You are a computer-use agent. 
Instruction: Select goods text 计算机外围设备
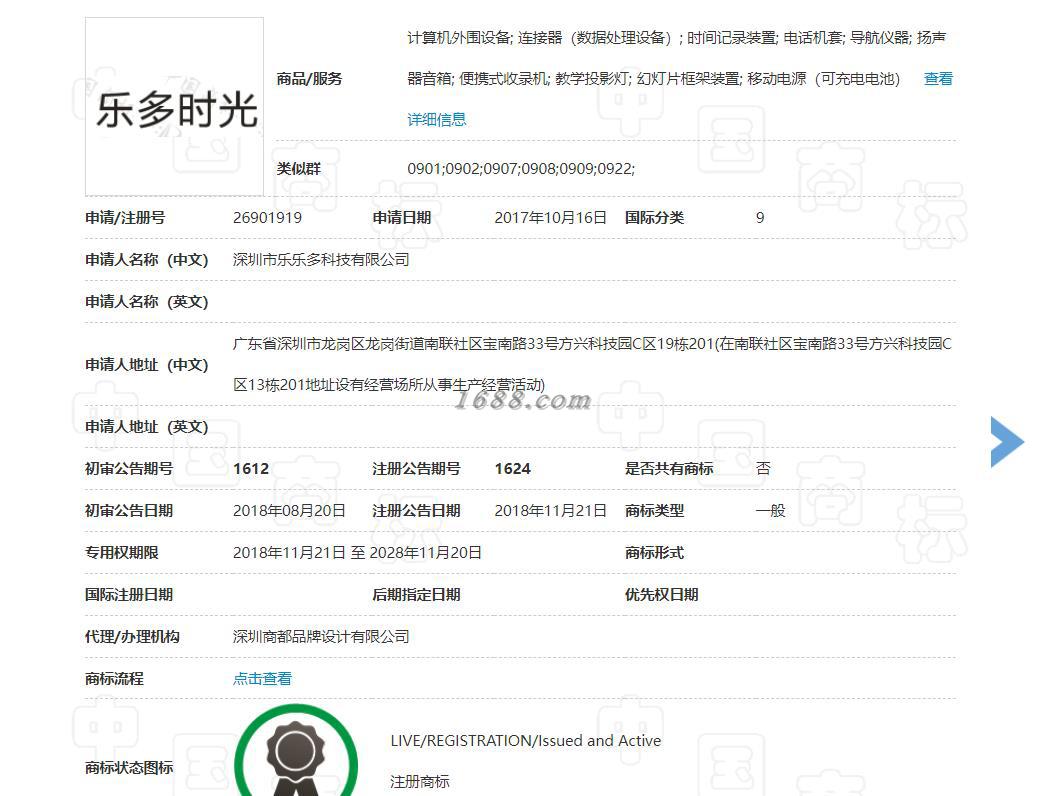click(459, 38)
